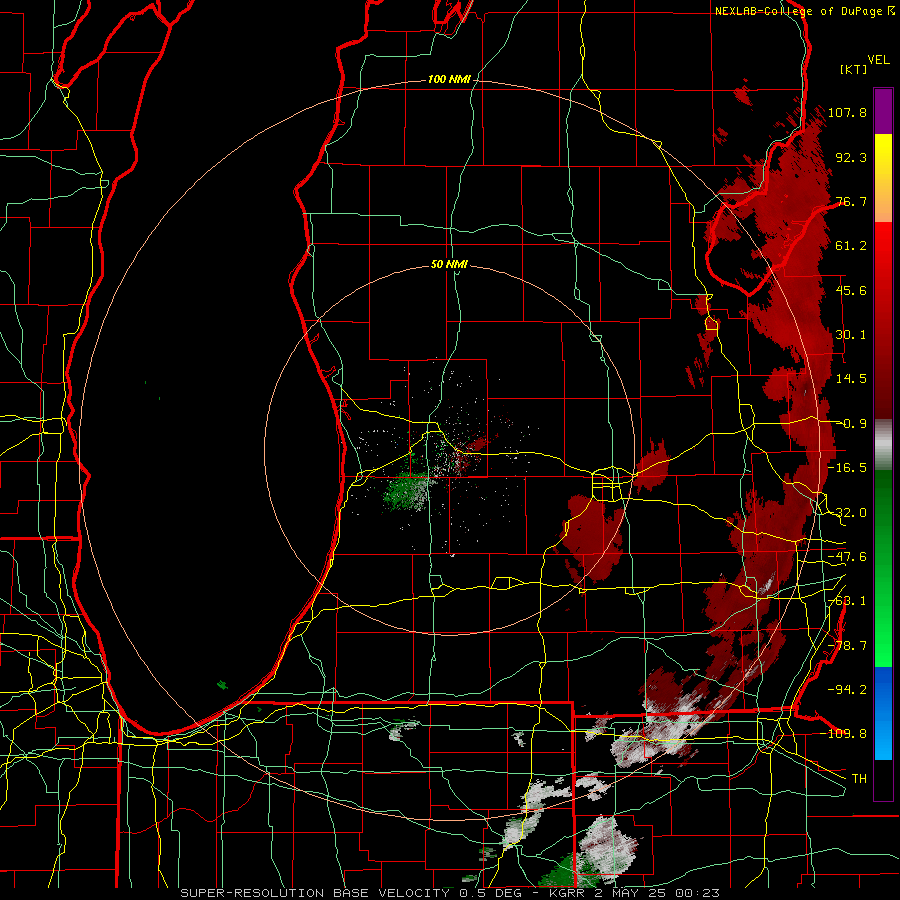
Task: Click the [KT] units label
Action: click(854, 69)
